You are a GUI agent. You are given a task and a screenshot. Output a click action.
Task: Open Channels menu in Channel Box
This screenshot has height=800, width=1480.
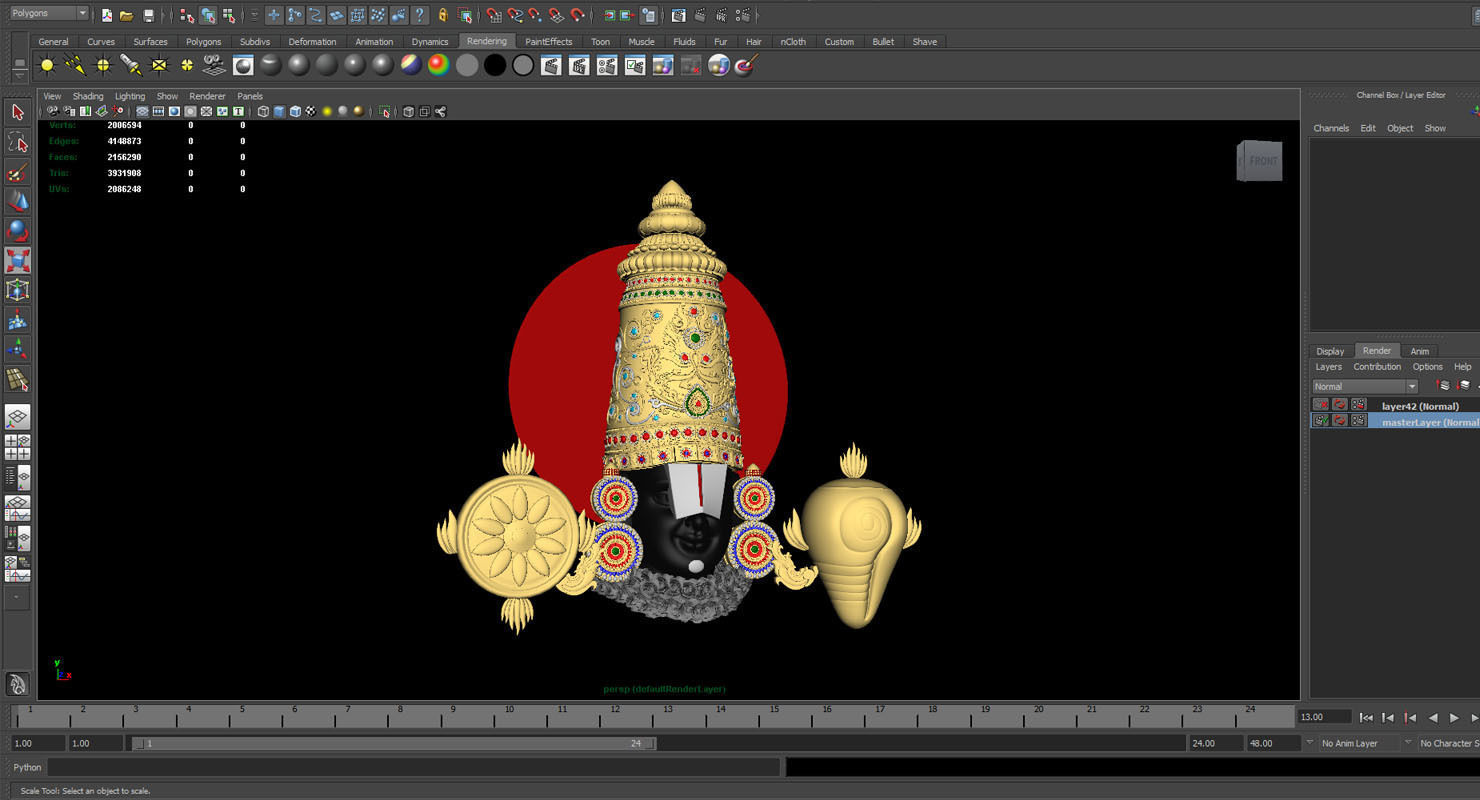click(x=1331, y=128)
